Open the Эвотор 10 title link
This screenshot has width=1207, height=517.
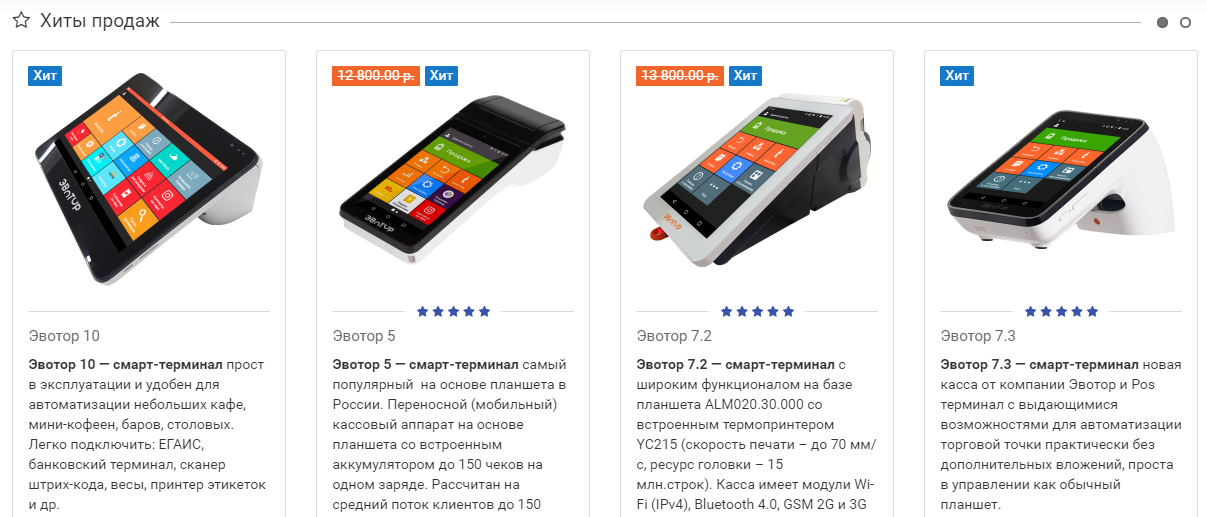click(x=64, y=336)
